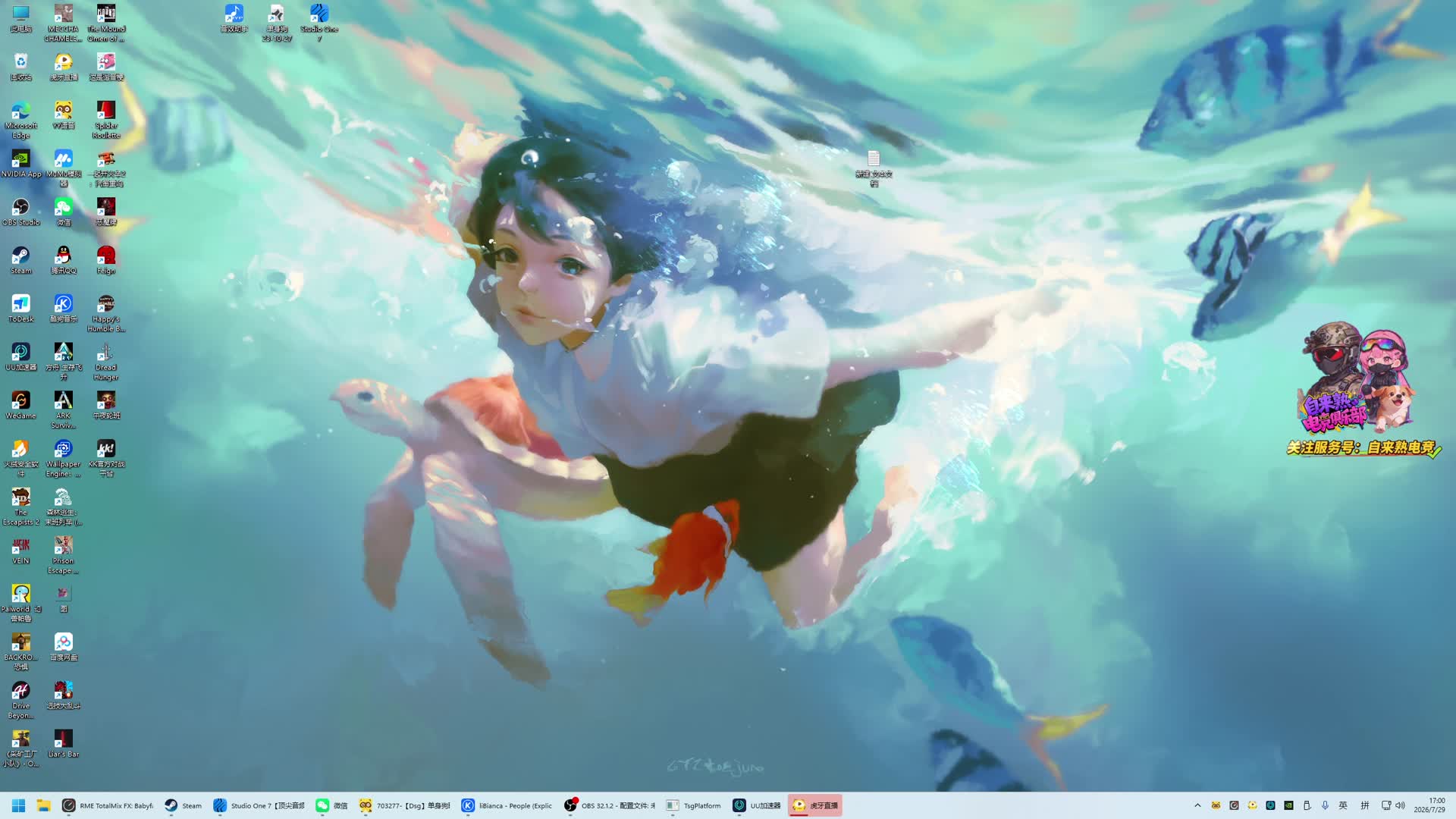The width and height of the screenshot is (1456, 819).
Task: Select the WeGame desktop icon
Action: coord(20,405)
